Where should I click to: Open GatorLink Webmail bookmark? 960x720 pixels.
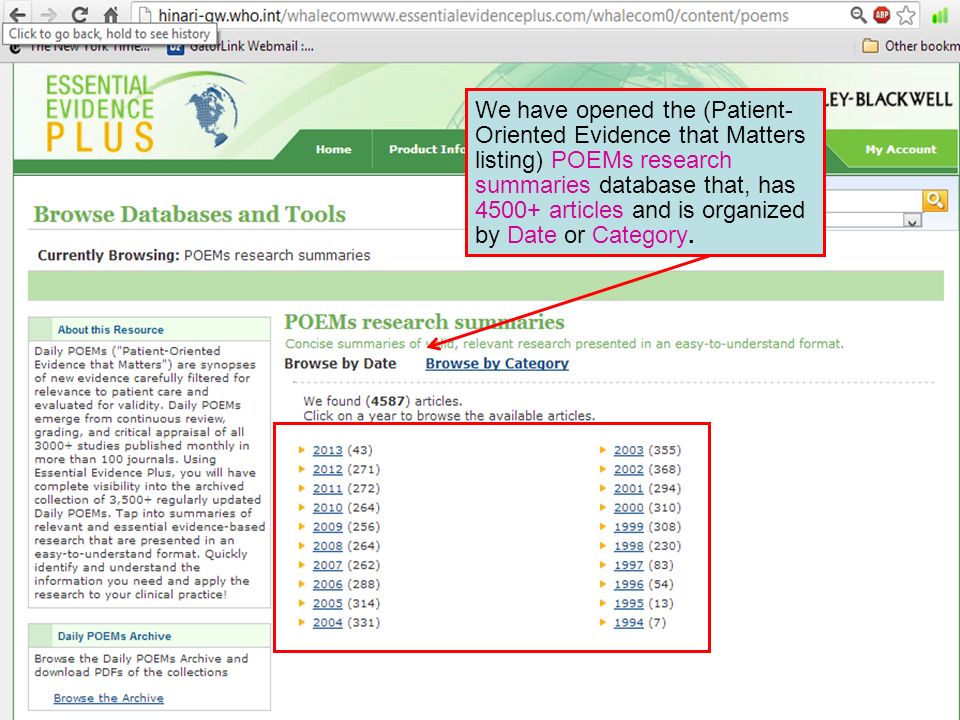(x=241, y=46)
